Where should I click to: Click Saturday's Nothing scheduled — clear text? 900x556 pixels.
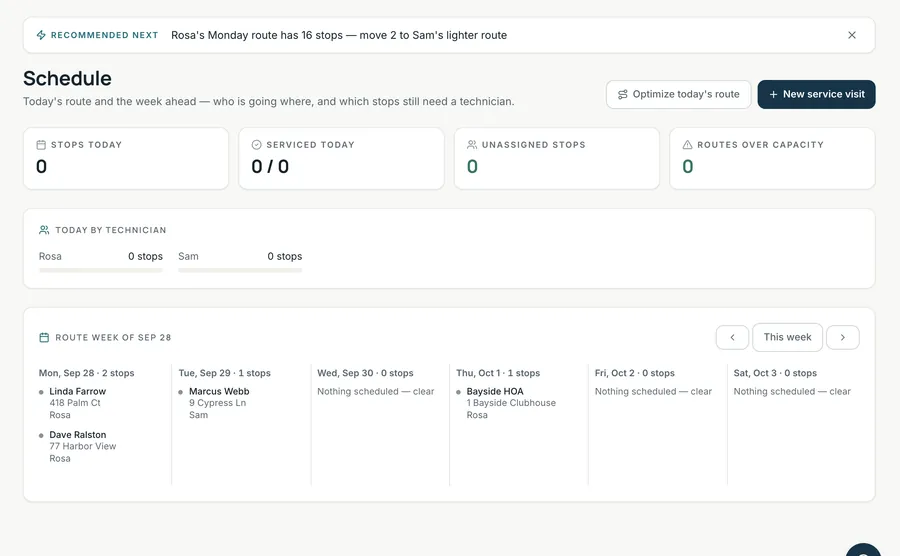tap(792, 391)
